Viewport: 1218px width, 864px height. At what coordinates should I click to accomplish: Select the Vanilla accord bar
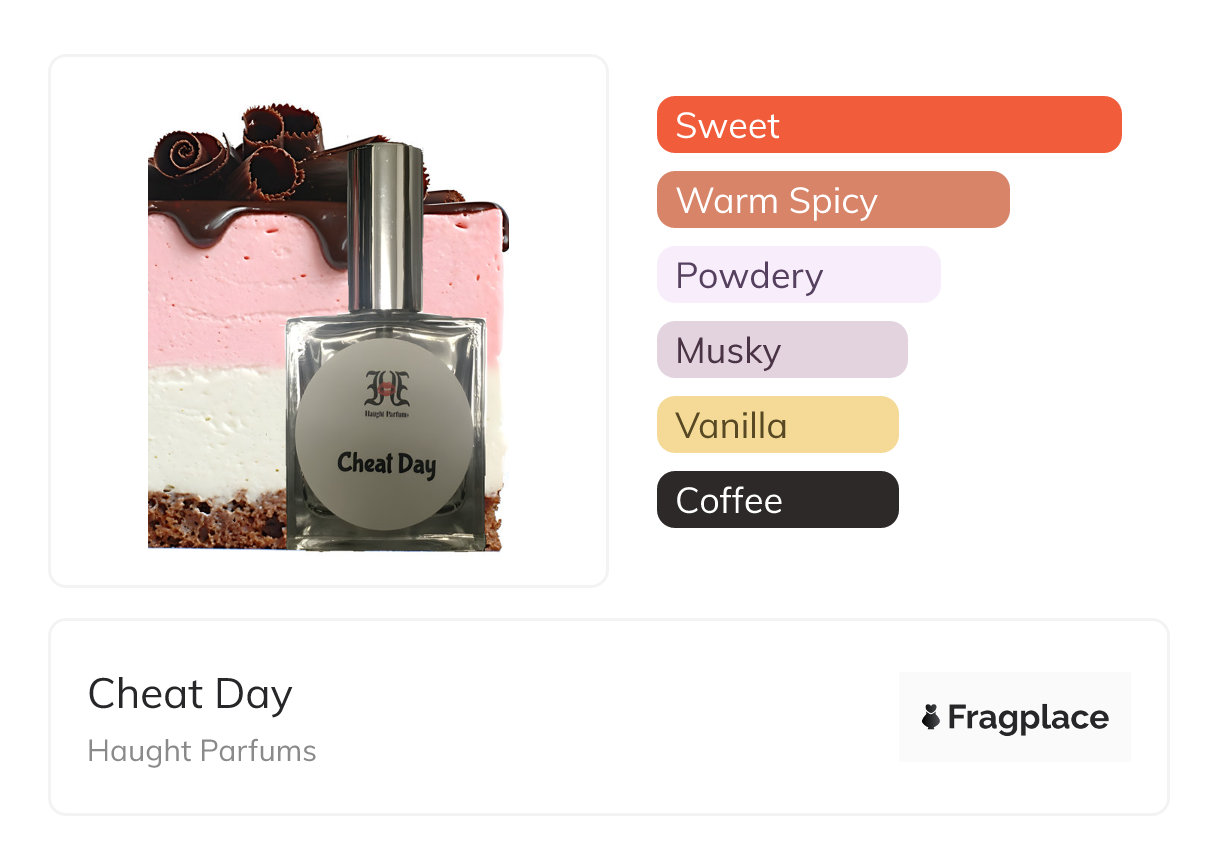coord(777,425)
